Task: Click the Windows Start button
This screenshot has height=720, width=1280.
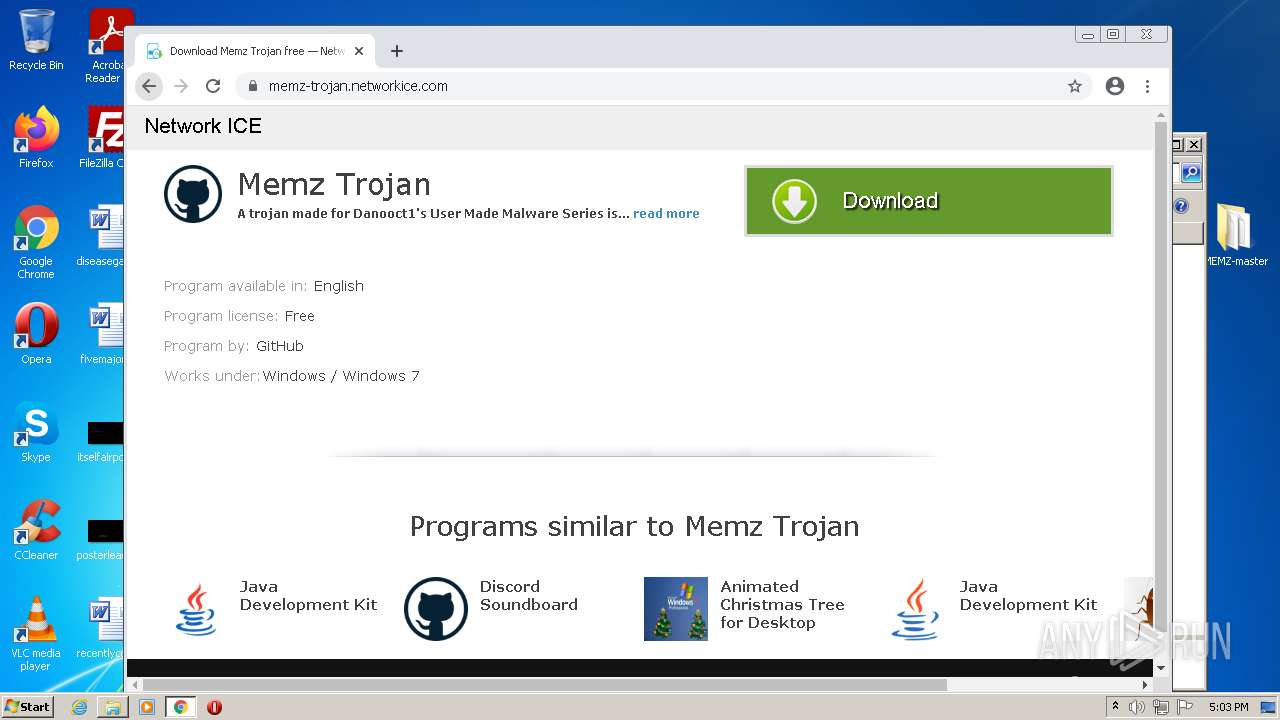Action: (x=27, y=707)
